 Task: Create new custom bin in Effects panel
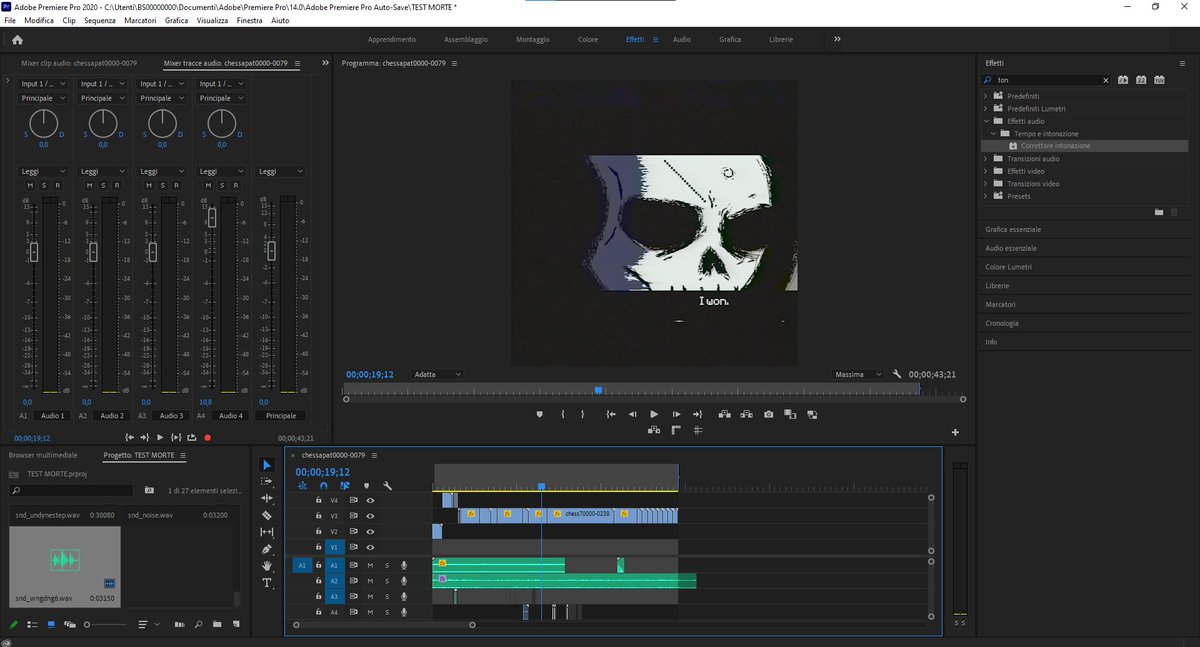[x=1159, y=212]
